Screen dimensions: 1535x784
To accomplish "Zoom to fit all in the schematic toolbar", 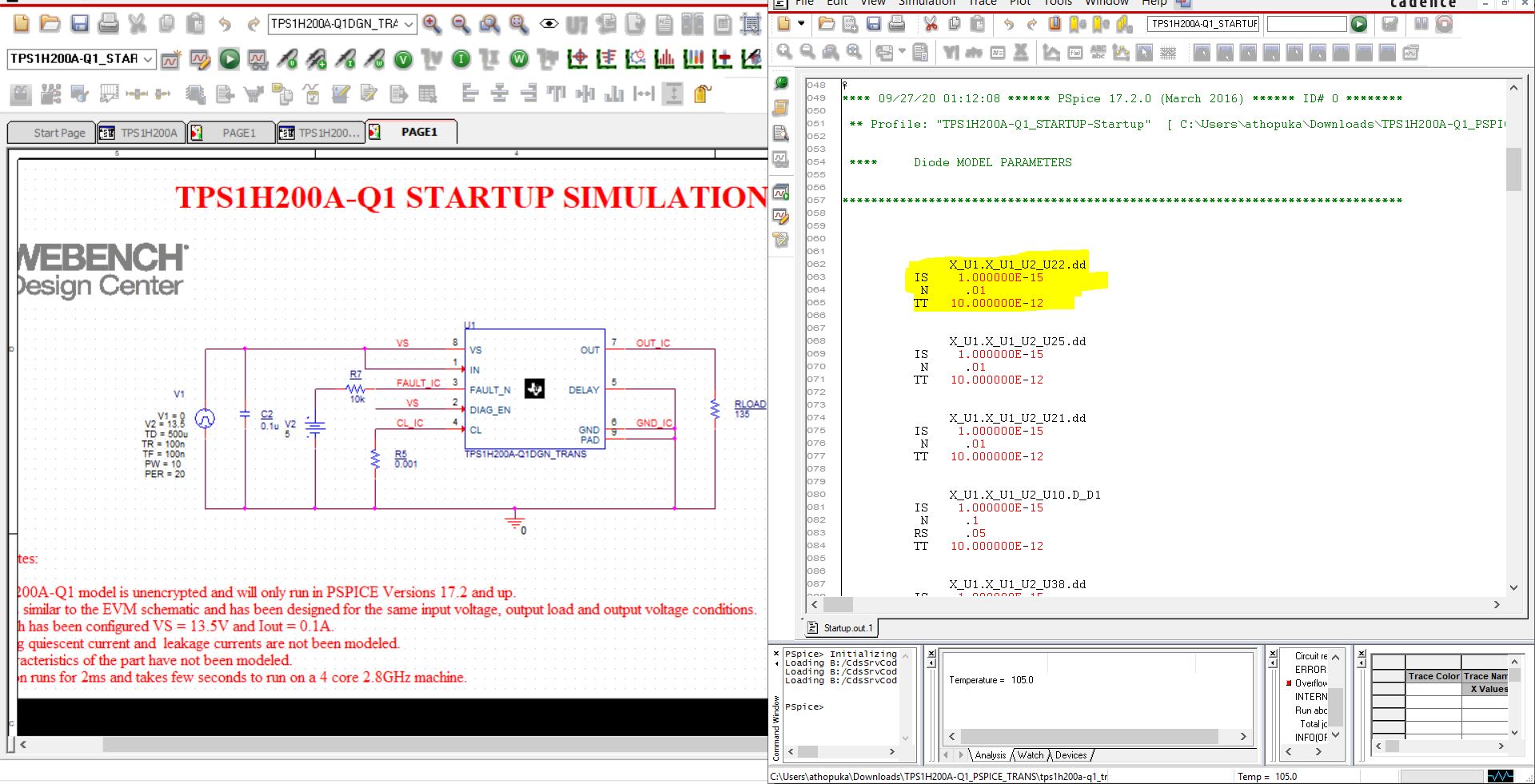I will click(x=519, y=24).
